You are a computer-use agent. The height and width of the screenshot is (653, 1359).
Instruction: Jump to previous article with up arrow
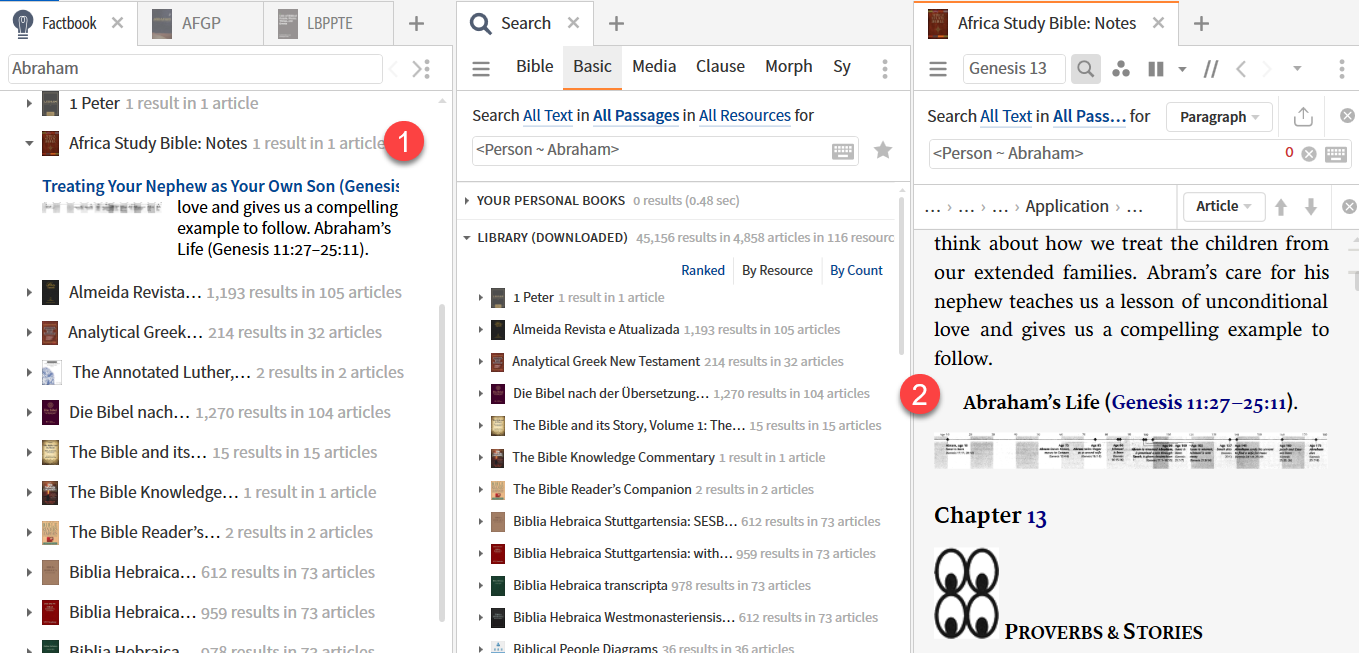click(1280, 207)
